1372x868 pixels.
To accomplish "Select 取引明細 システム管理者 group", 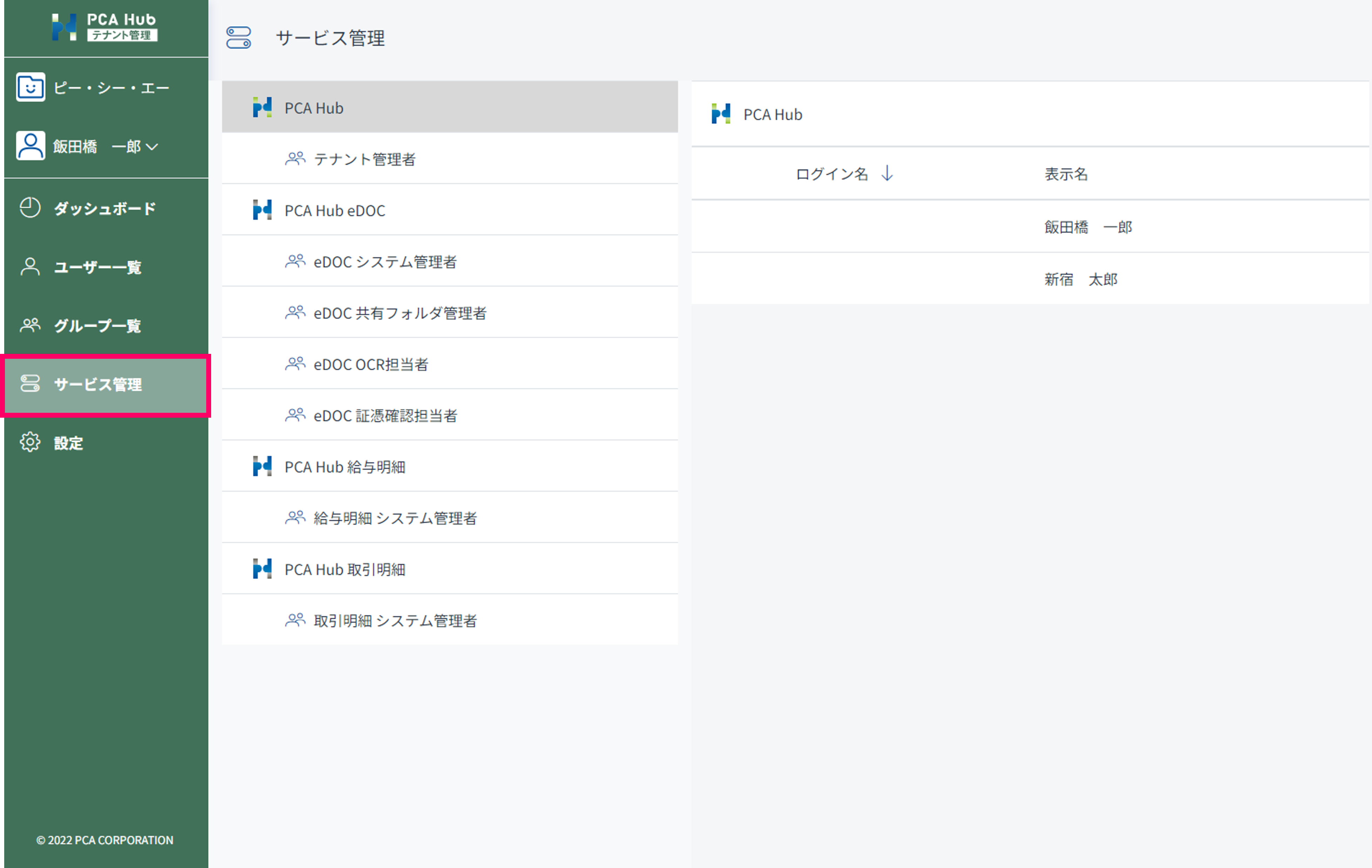I will point(395,621).
